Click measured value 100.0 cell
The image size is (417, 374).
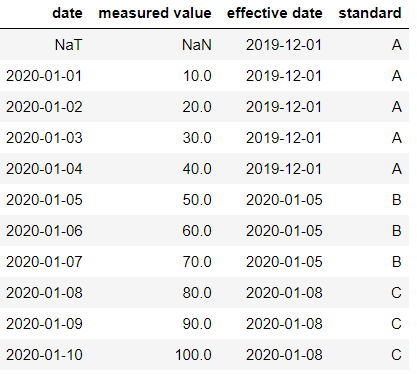(x=193, y=355)
